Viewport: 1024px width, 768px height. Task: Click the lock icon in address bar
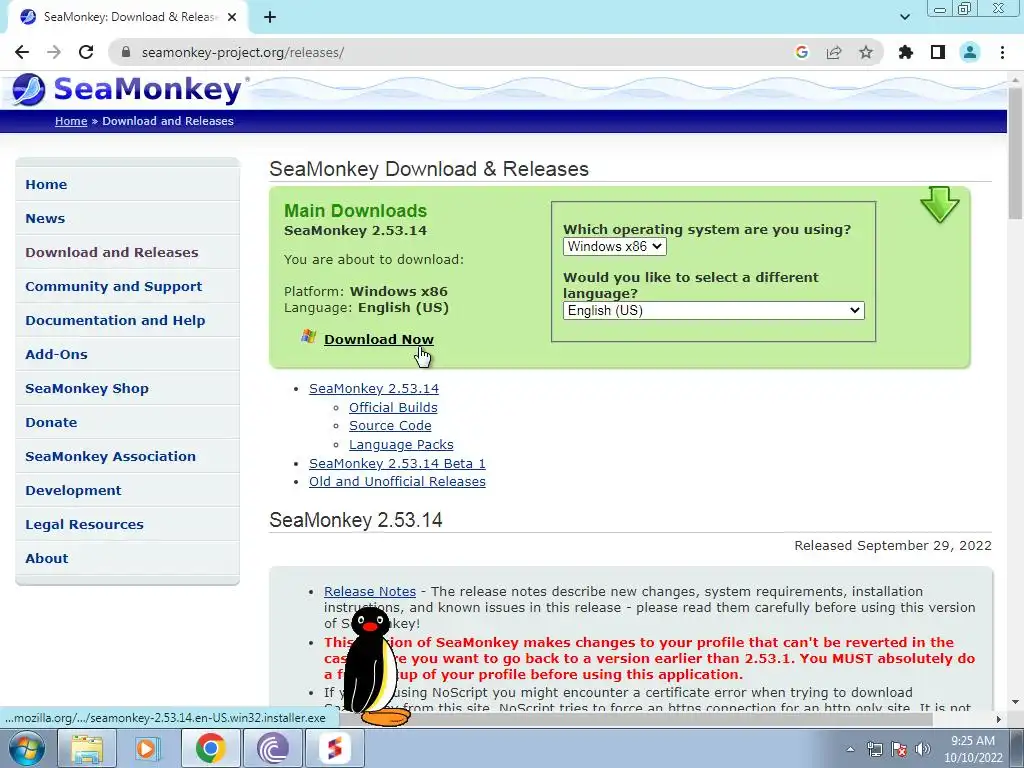coord(127,52)
